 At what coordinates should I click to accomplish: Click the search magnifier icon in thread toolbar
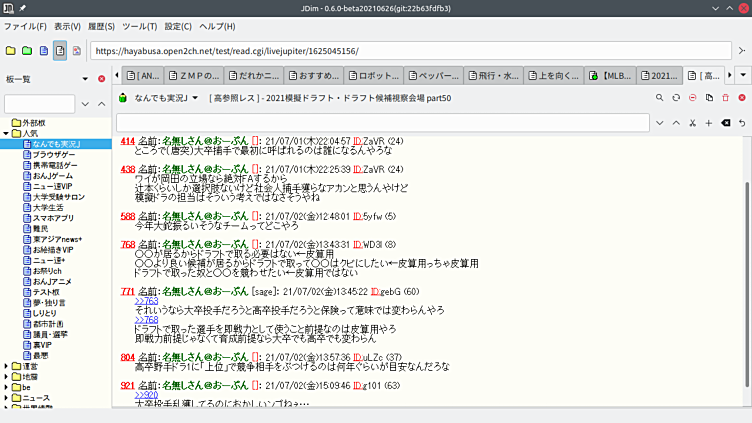(x=660, y=98)
